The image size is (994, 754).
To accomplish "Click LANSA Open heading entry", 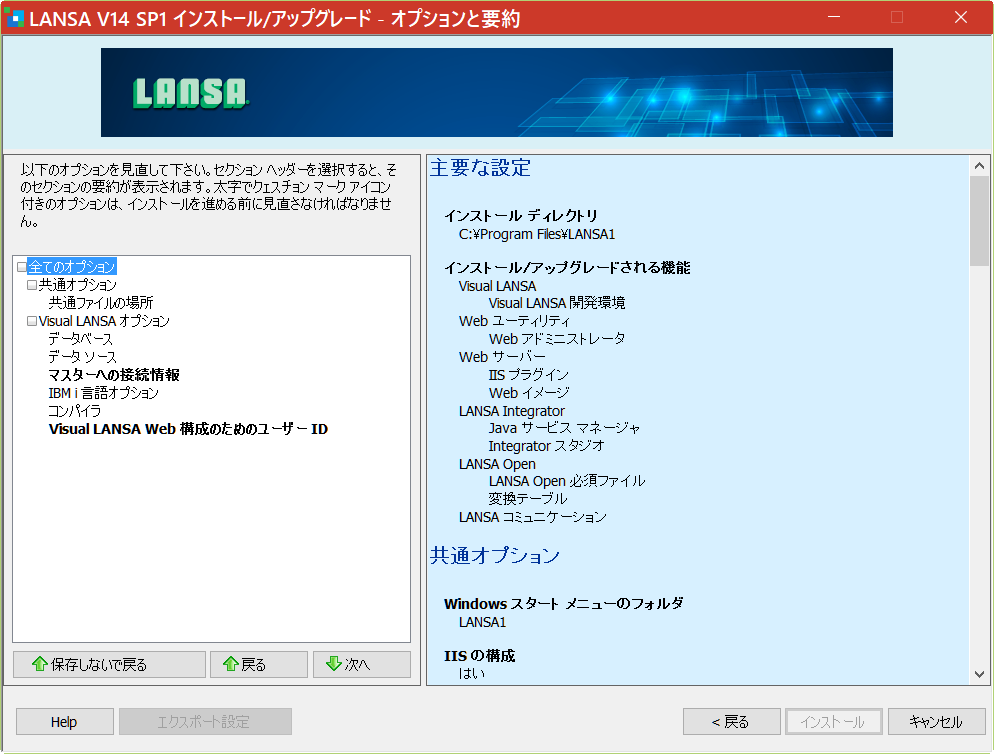I will [497, 464].
